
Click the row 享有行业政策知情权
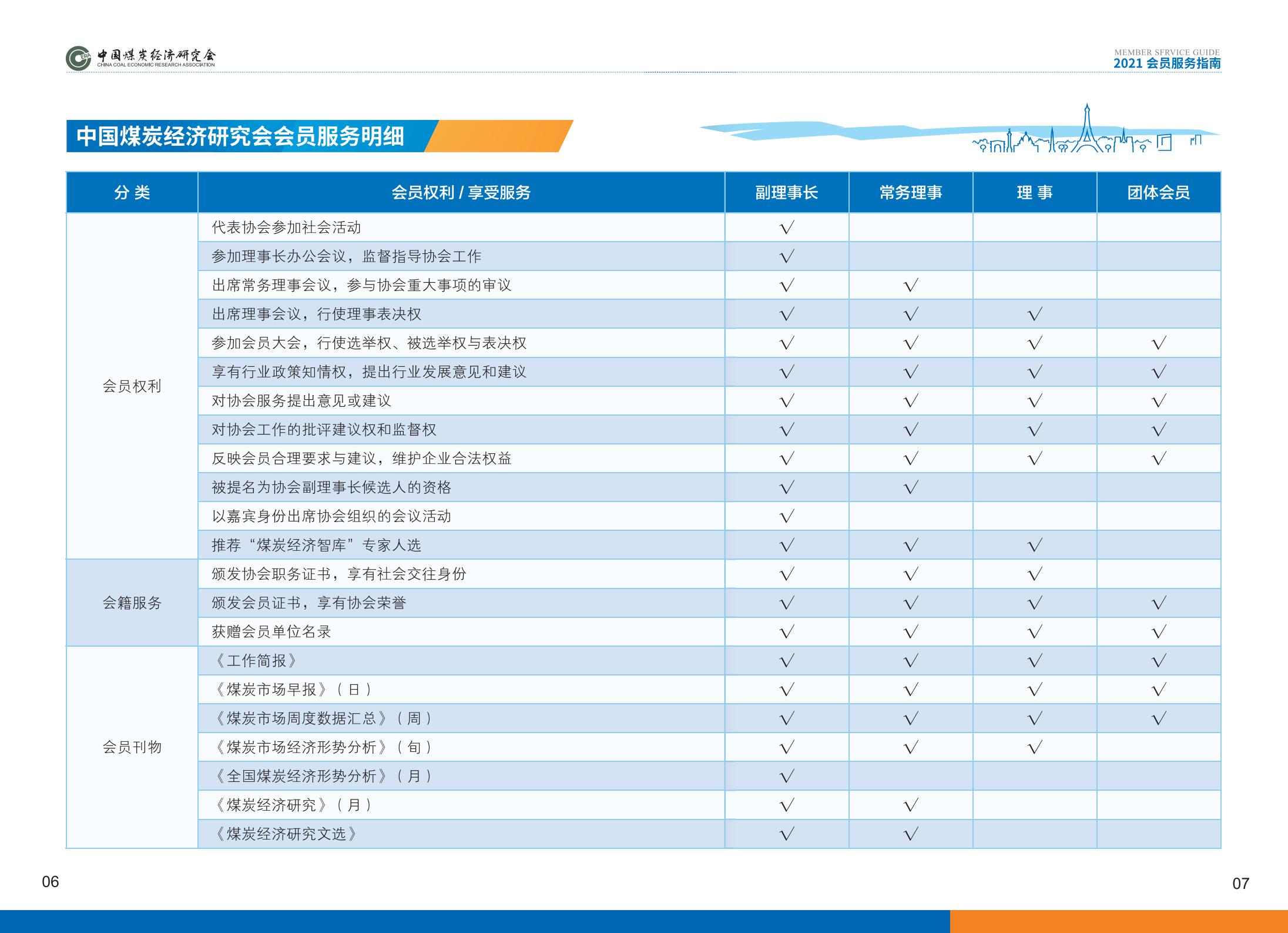pyautogui.click(x=709, y=372)
